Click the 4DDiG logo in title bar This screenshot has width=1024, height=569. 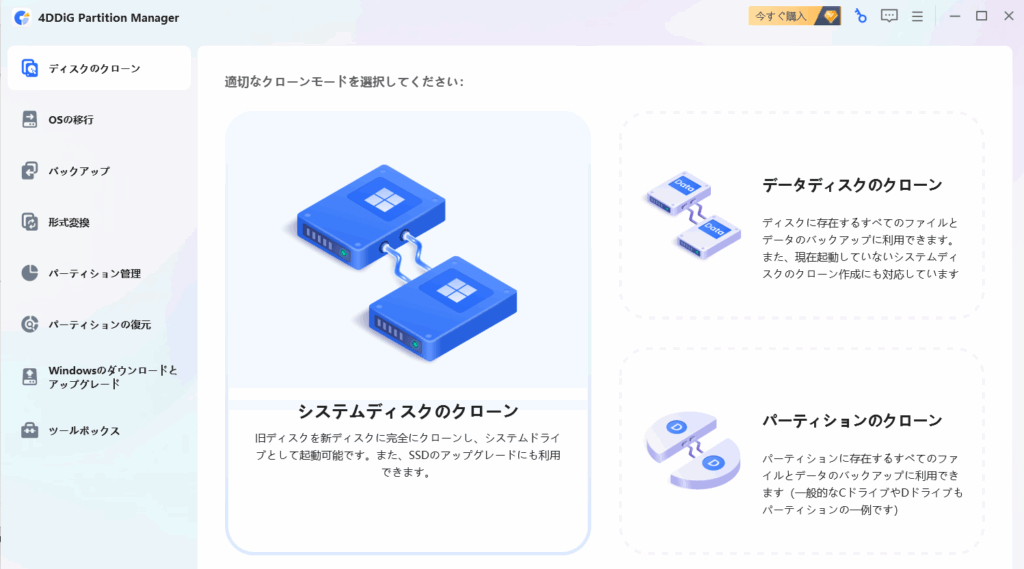(22, 18)
